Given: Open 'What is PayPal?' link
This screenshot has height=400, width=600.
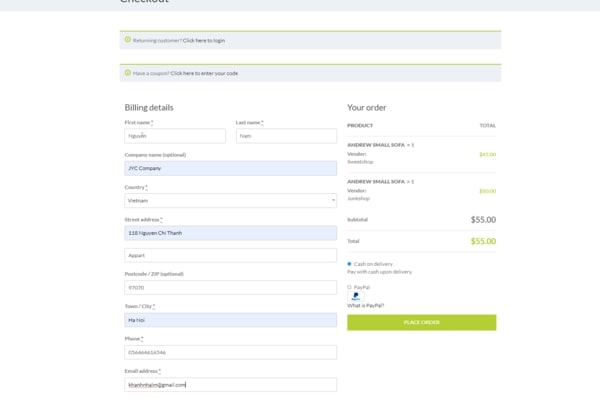Looking at the screenshot, I should click(365, 305).
